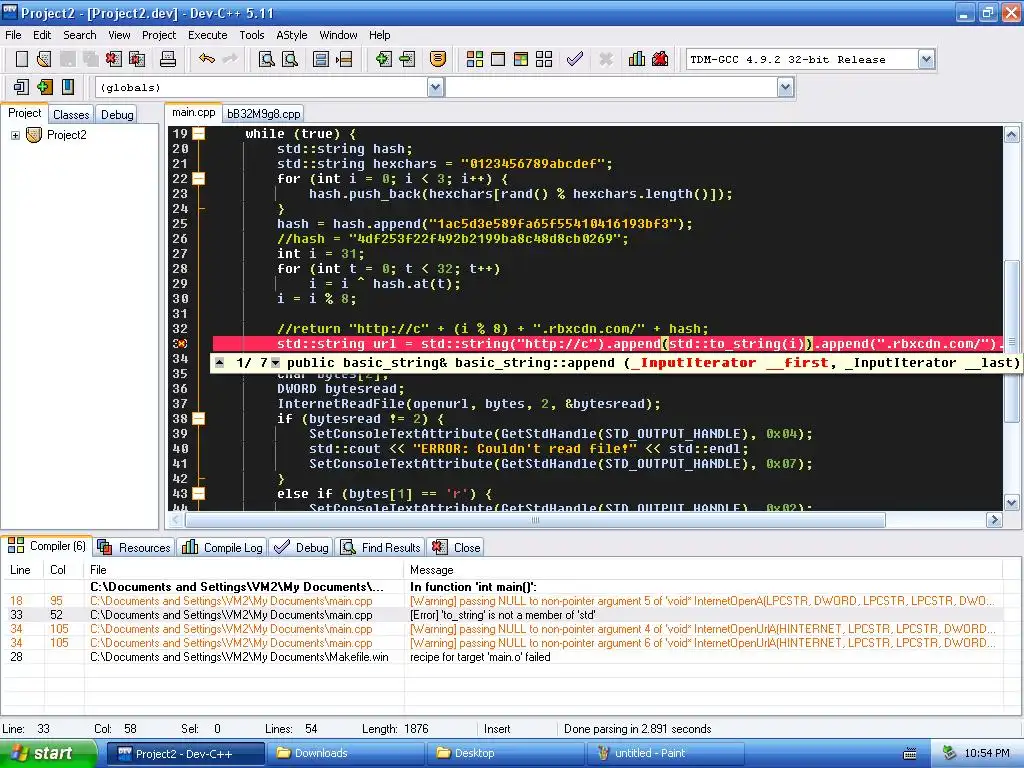
Task: Collapse the else-if fold at line 43
Action: click(x=199, y=494)
